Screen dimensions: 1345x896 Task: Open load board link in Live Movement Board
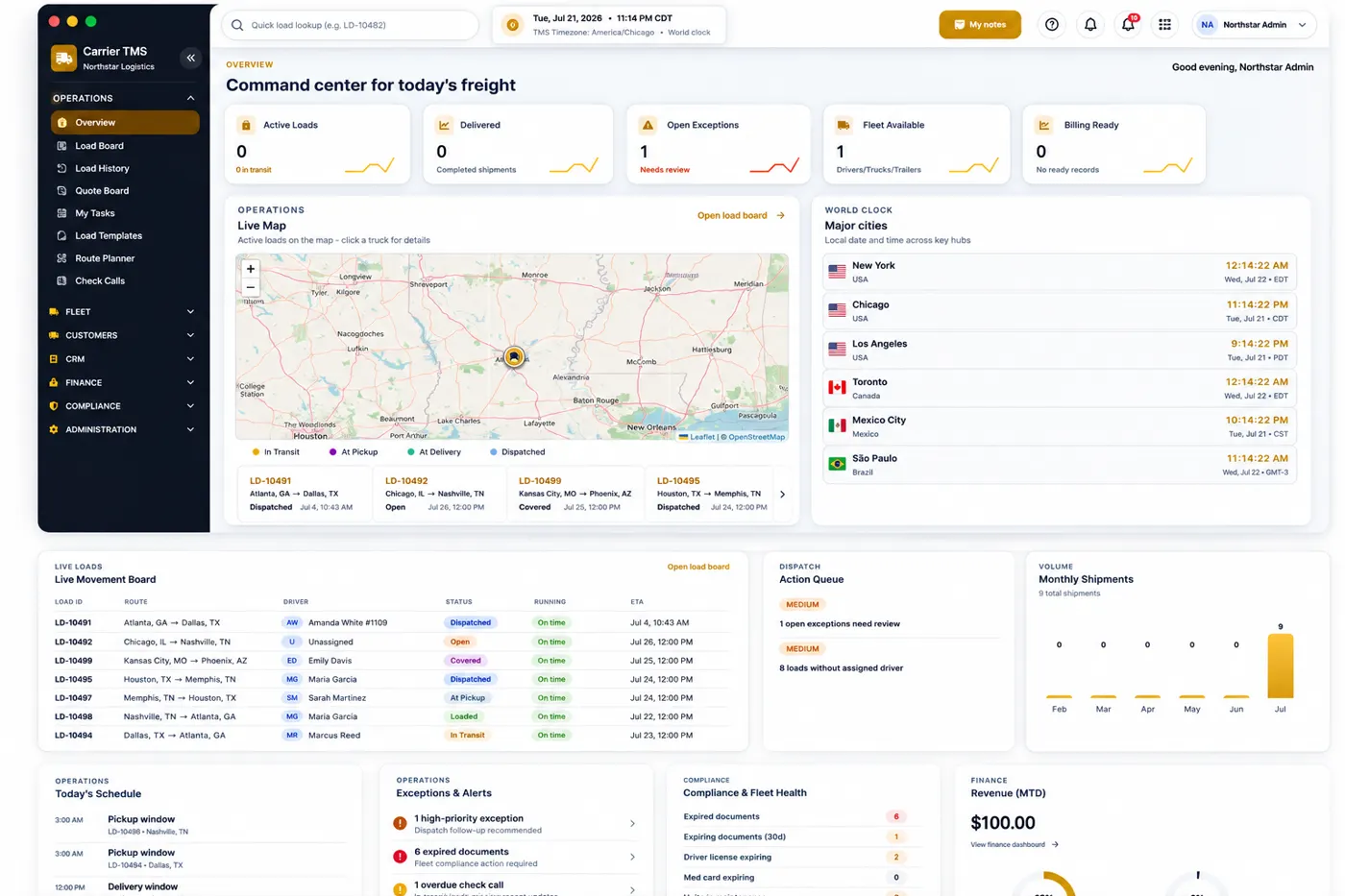point(698,567)
